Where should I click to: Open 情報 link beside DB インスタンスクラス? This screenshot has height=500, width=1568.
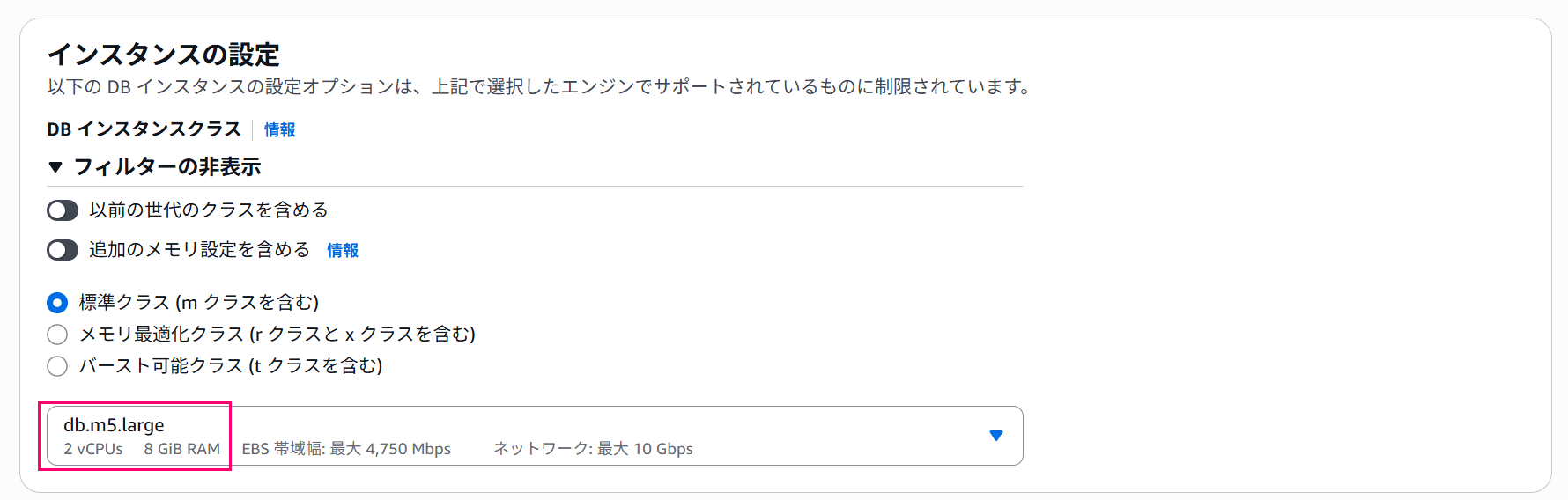(279, 130)
